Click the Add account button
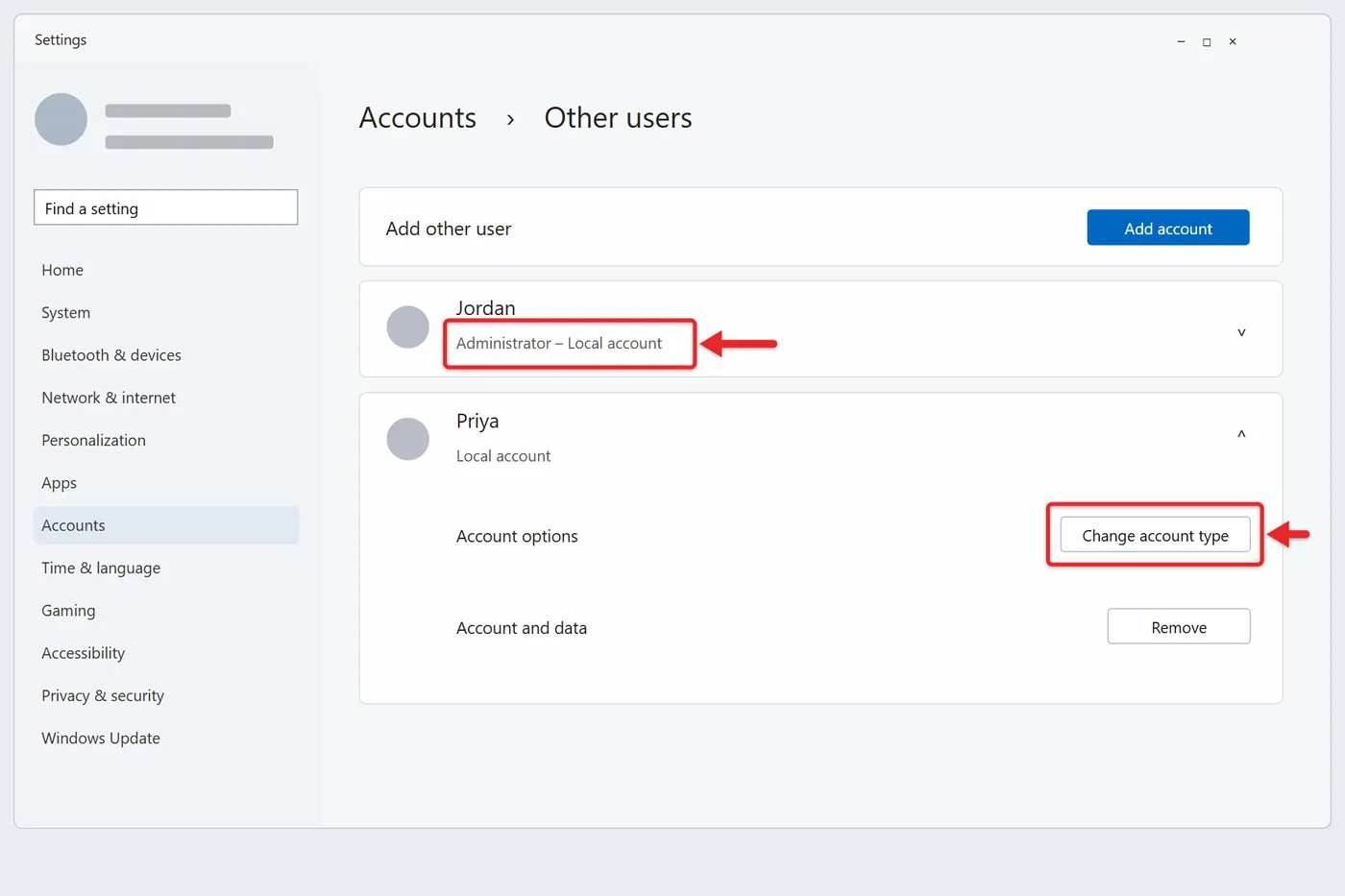 point(1168,228)
